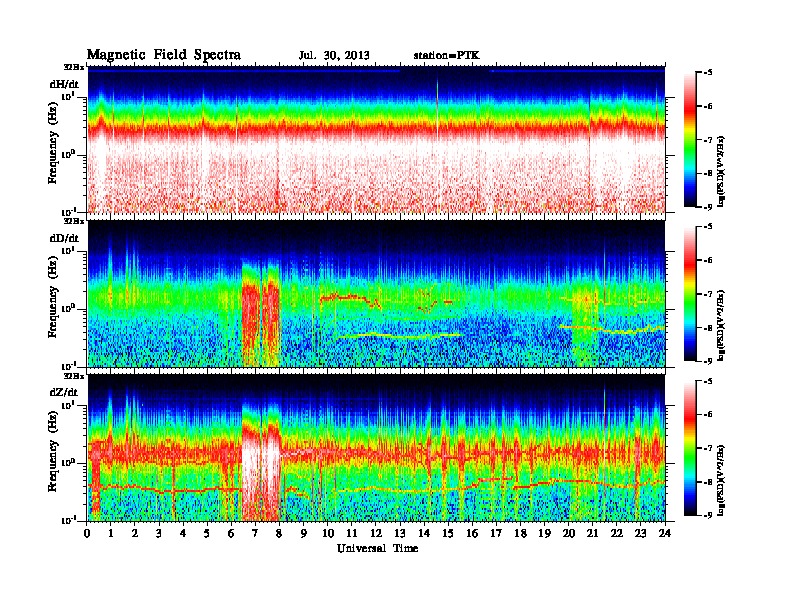Click hour '7' on the Universal Time axis
The image size is (792, 612).
tap(255, 533)
